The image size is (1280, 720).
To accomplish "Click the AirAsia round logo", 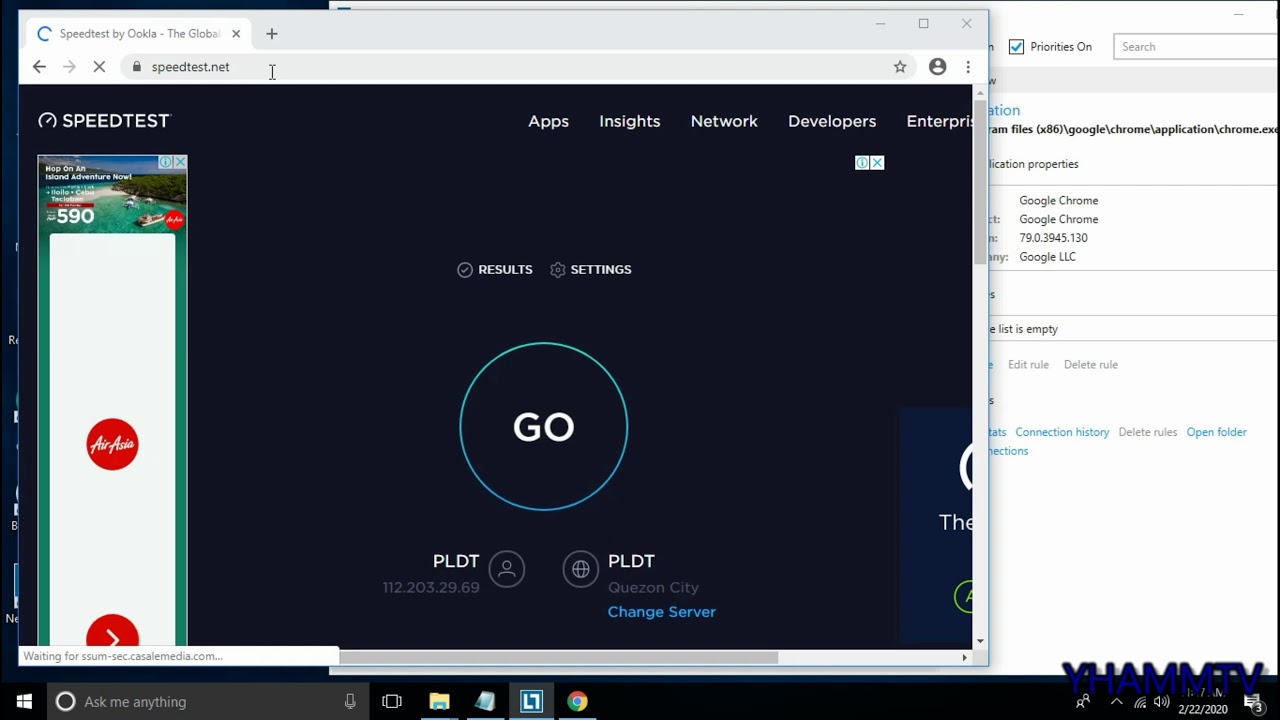I will tap(112, 445).
